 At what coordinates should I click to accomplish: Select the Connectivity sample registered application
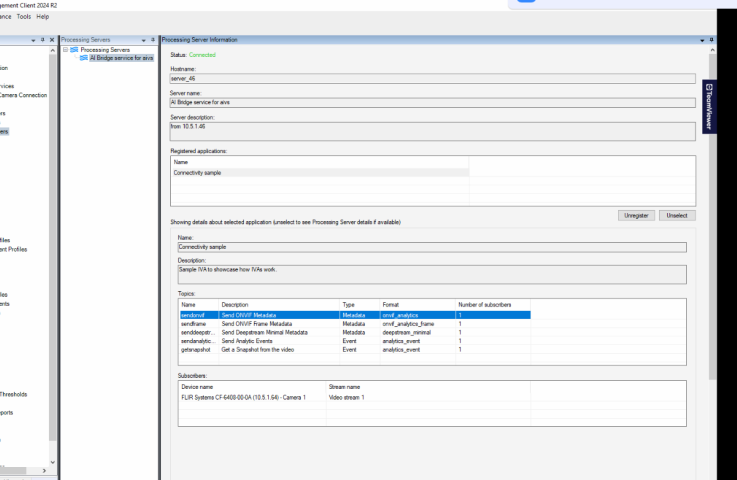[197, 172]
